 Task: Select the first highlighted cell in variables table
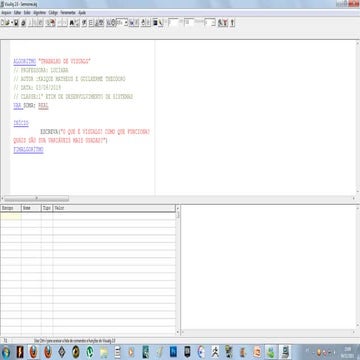[11, 216]
